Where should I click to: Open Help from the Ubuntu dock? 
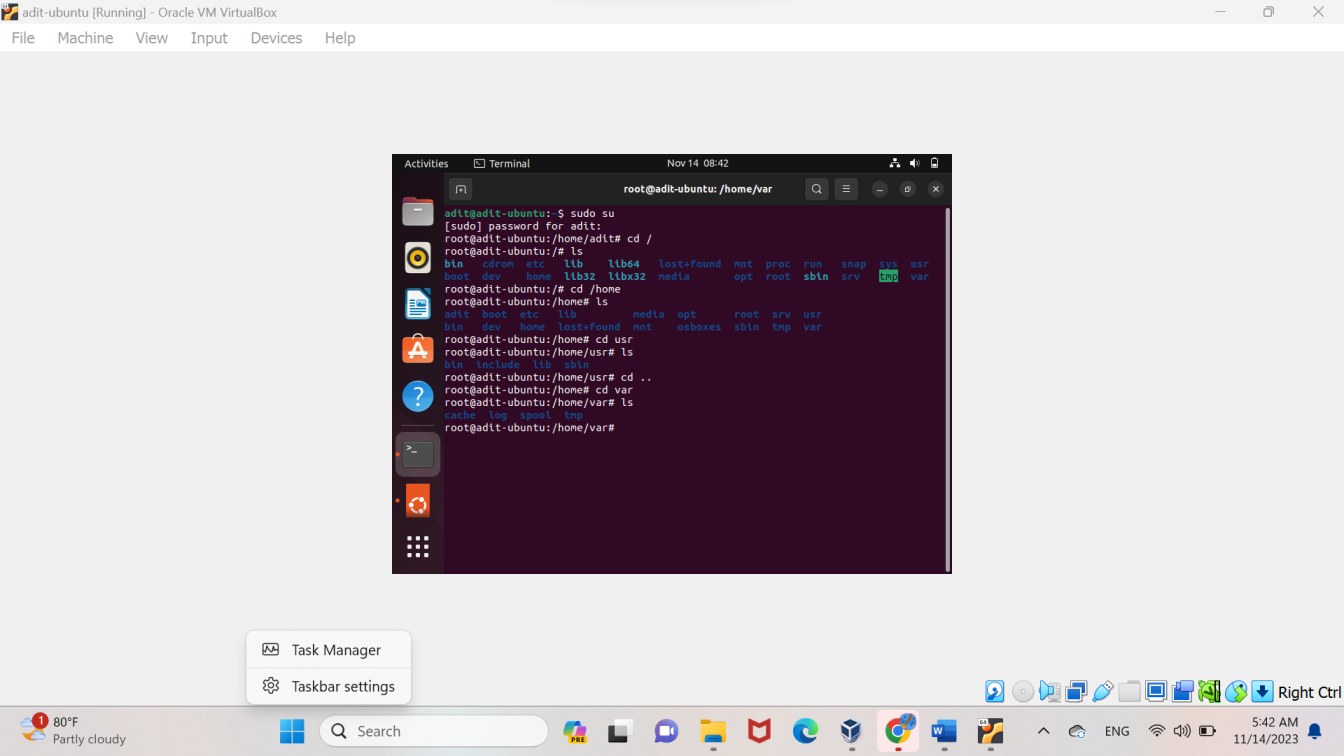pyautogui.click(x=418, y=396)
